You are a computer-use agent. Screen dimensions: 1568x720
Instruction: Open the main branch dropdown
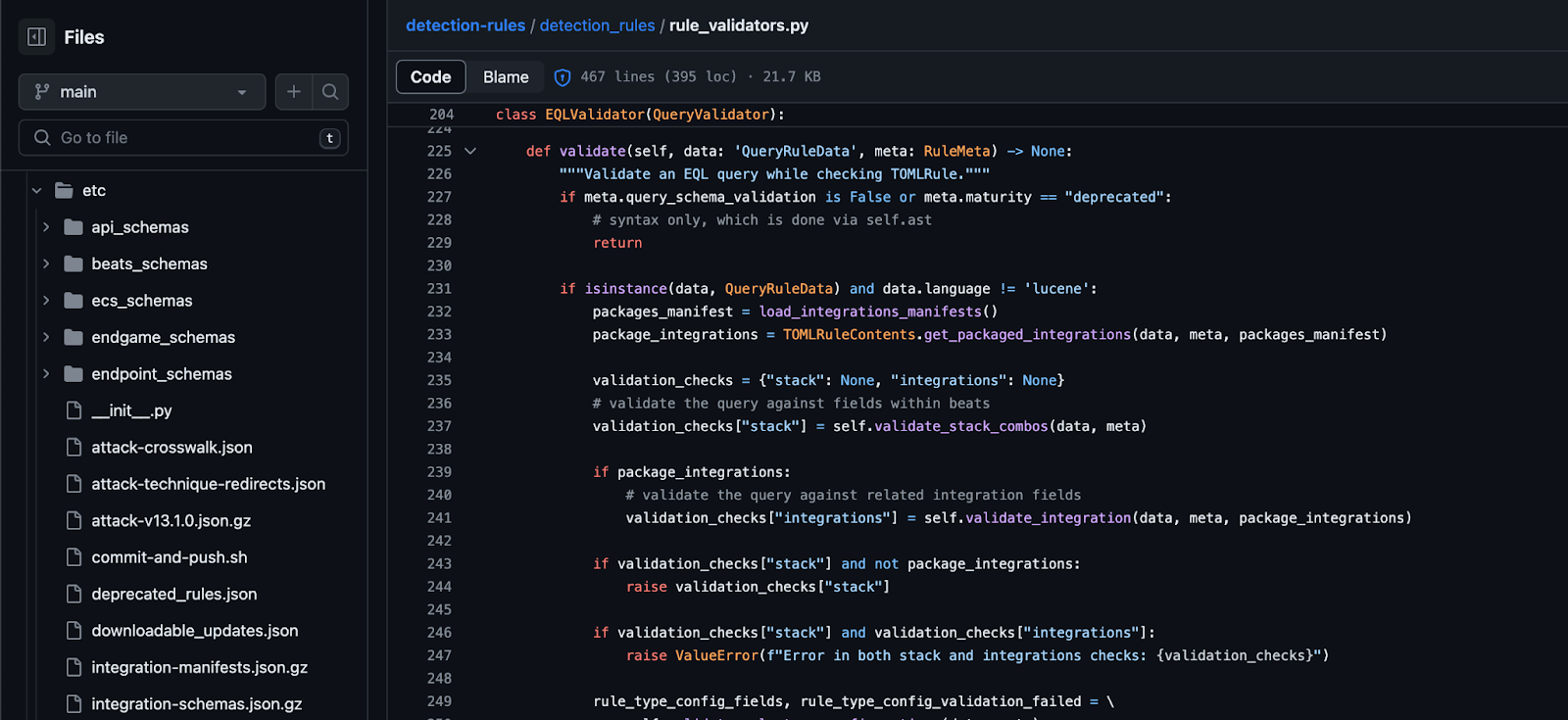(142, 92)
